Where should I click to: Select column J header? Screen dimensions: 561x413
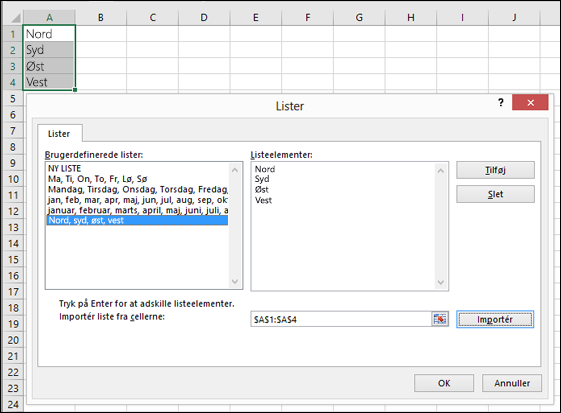click(514, 17)
